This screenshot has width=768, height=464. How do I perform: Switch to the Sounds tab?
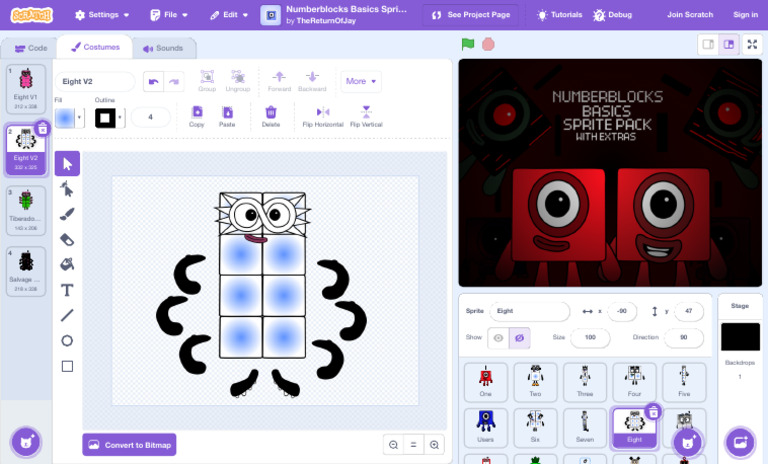tap(163, 48)
